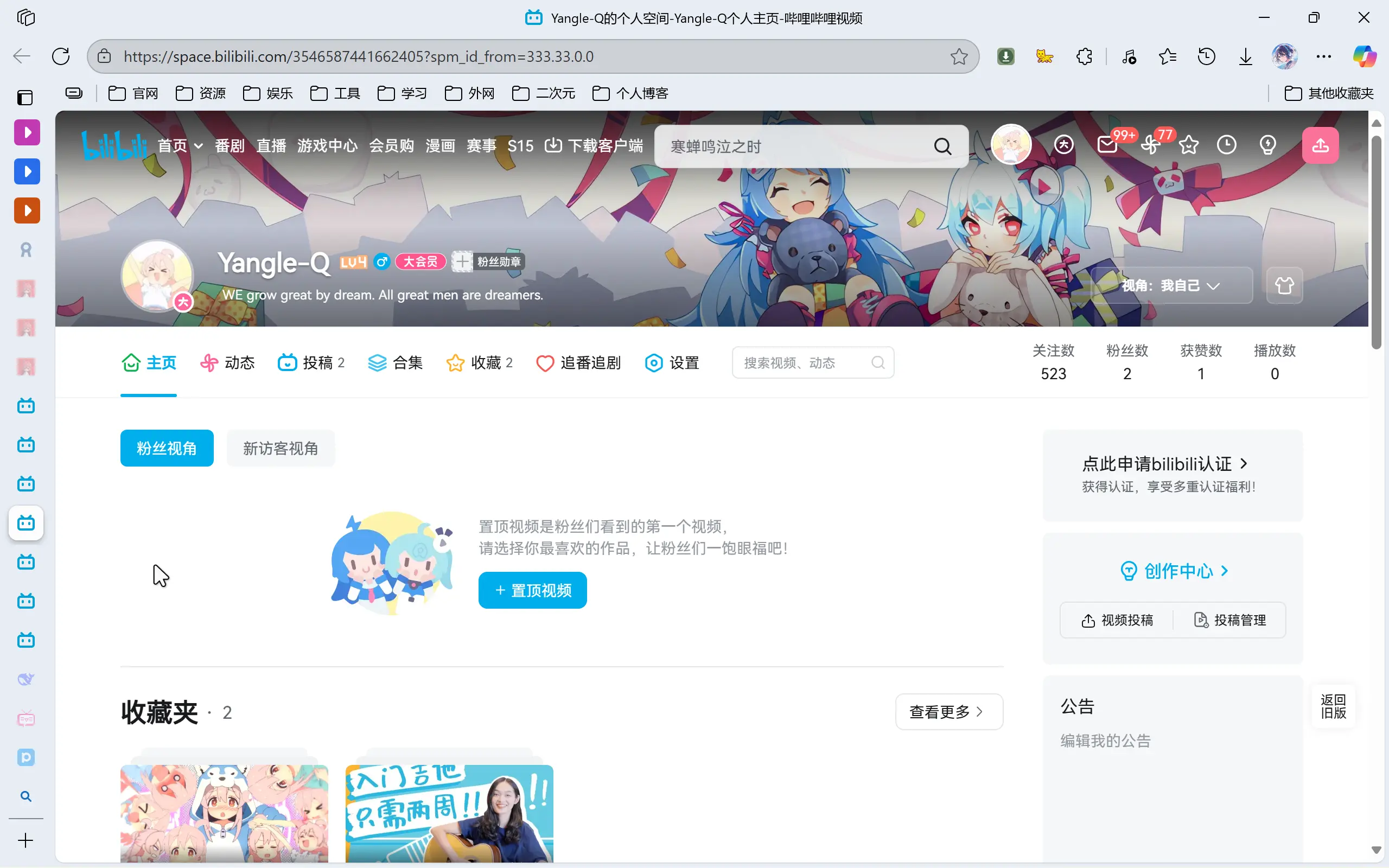The image size is (1389, 868).
Task: Expand 点此申请bilibili认证 chevron
Action: click(1244, 463)
